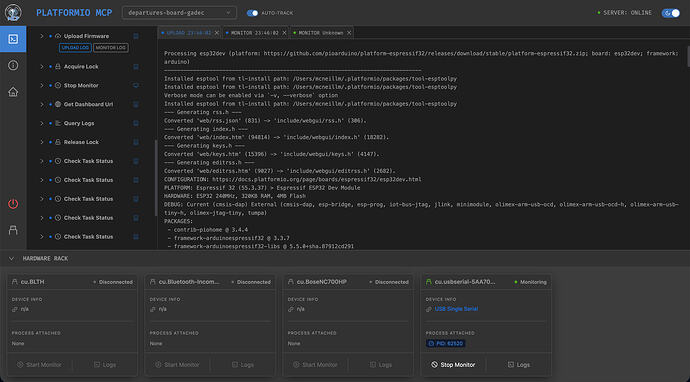Click the SERVER: ONLINE status text

click(x=628, y=13)
